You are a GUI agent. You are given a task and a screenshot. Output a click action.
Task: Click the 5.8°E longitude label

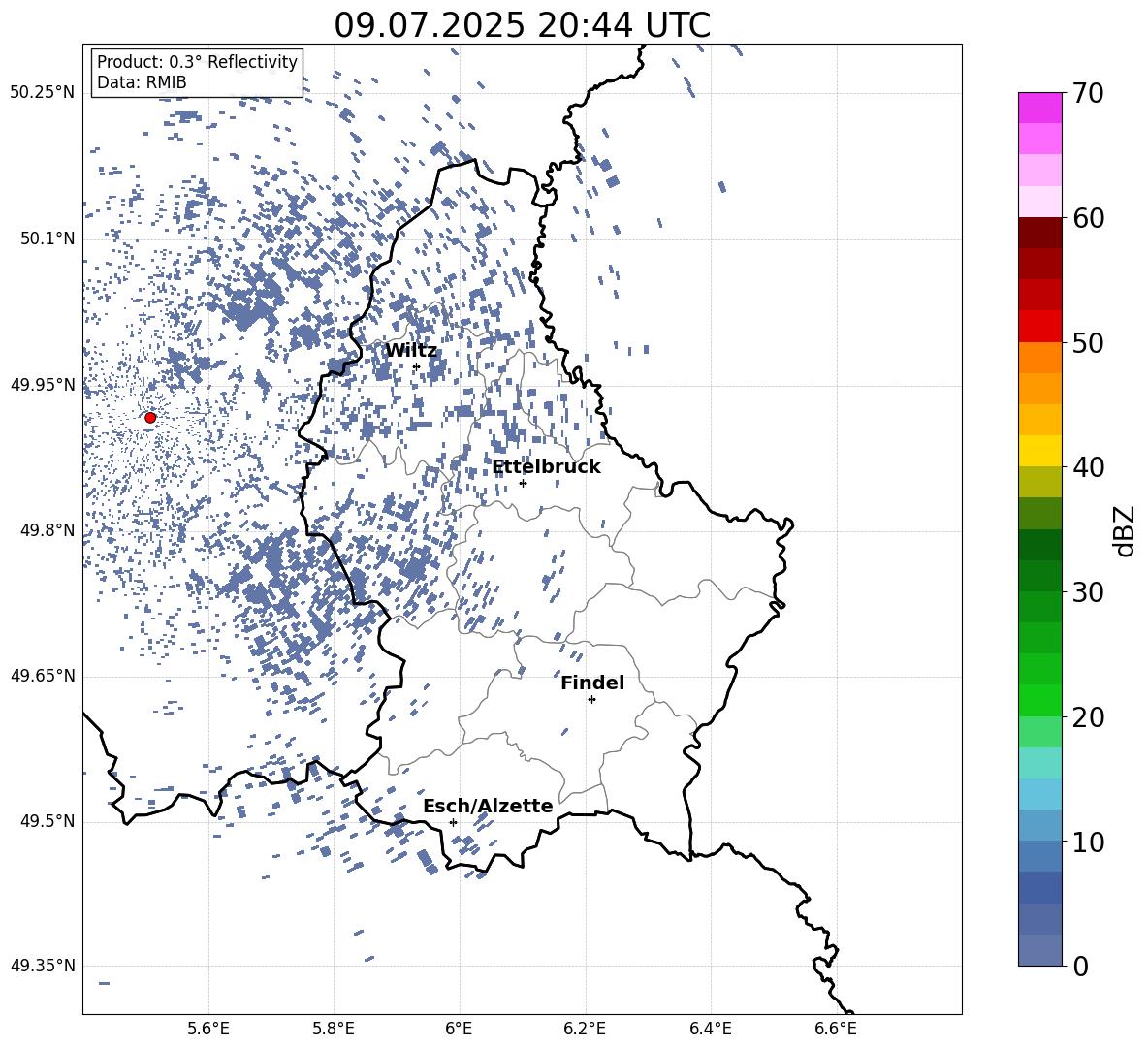[x=334, y=1029]
